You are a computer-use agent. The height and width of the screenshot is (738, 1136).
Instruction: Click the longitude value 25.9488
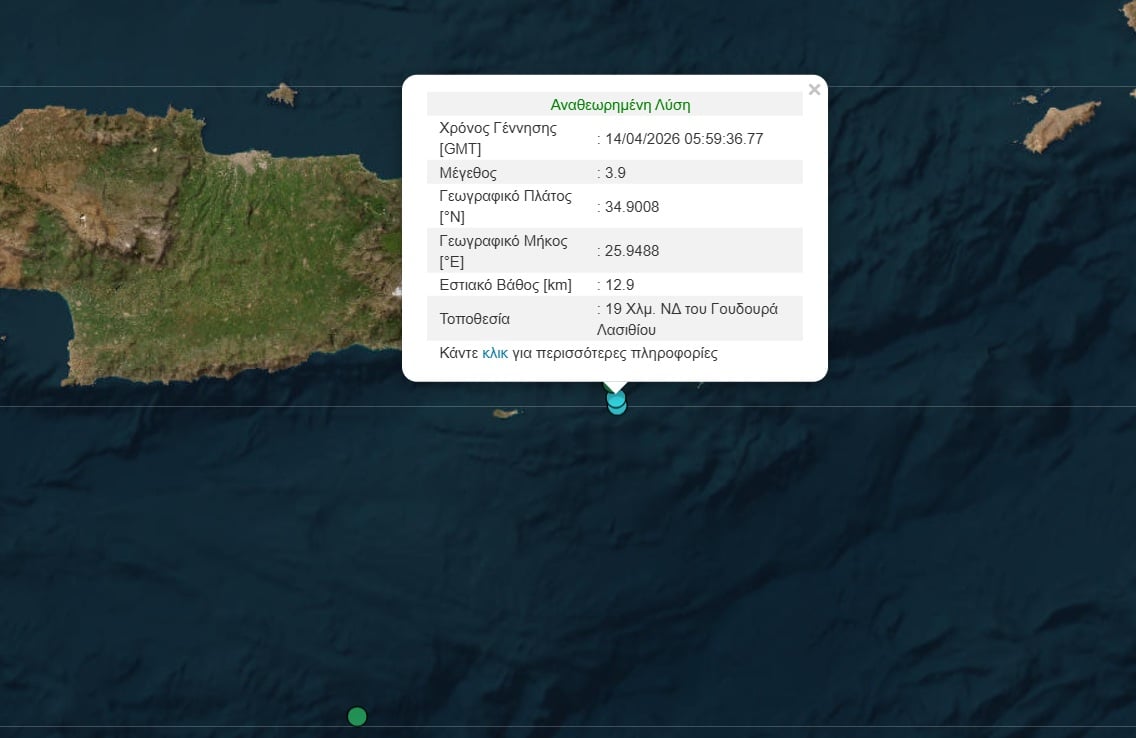point(631,251)
